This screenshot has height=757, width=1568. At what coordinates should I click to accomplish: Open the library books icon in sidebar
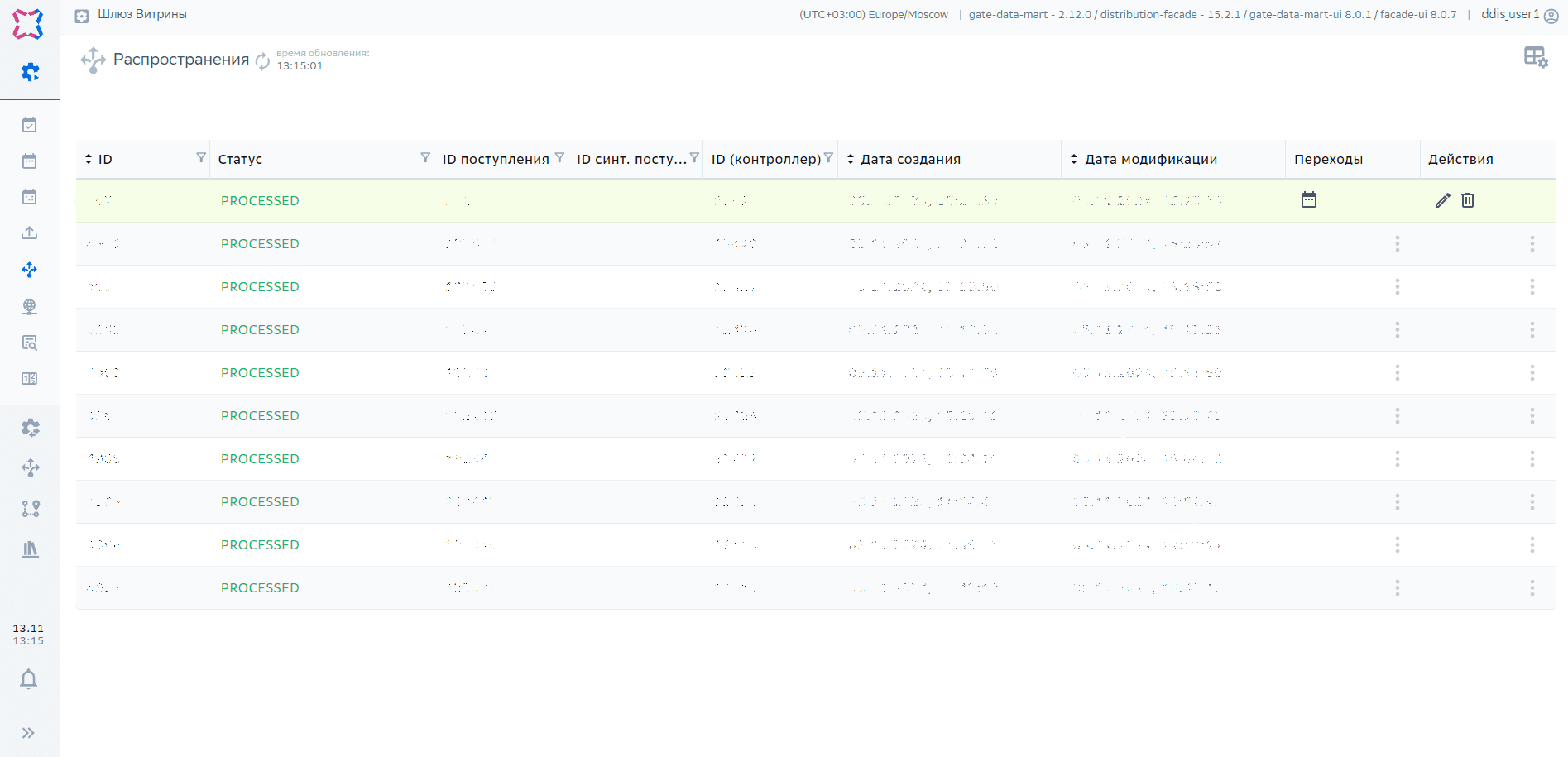tap(31, 549)
